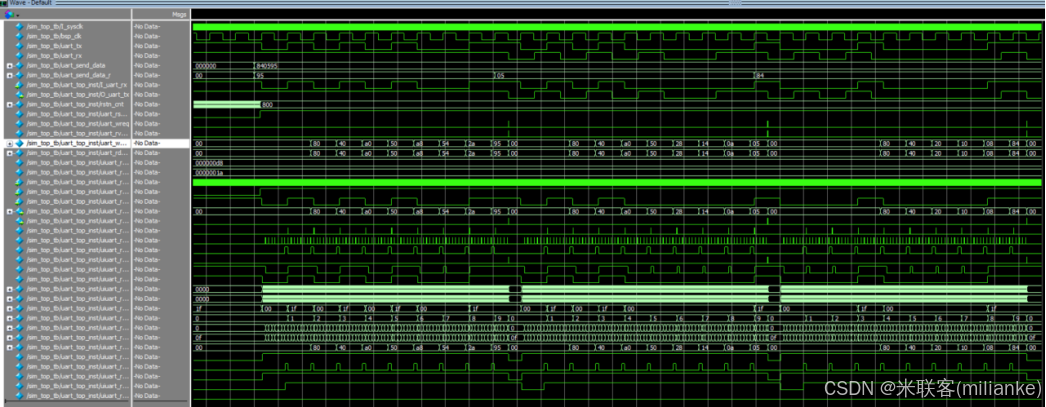The height and width of the screenshot is (407, 1046).
Task: Click the uart_send_data_r bus icon
Action: (19, 75)
